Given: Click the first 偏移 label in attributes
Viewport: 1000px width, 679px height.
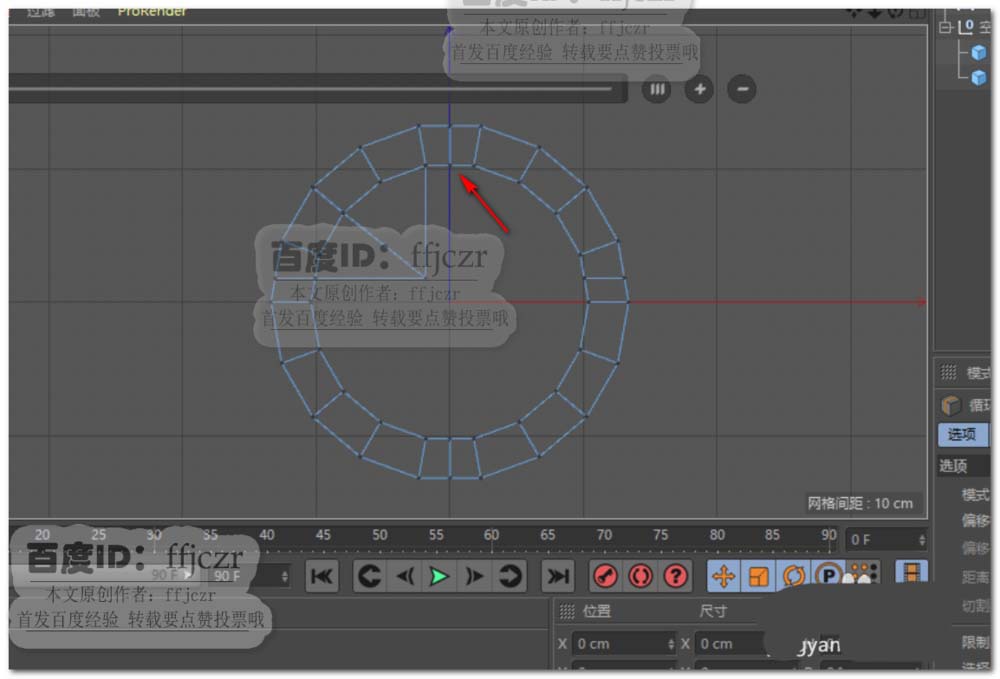Looking at the screenshot, I should point(976,521).
